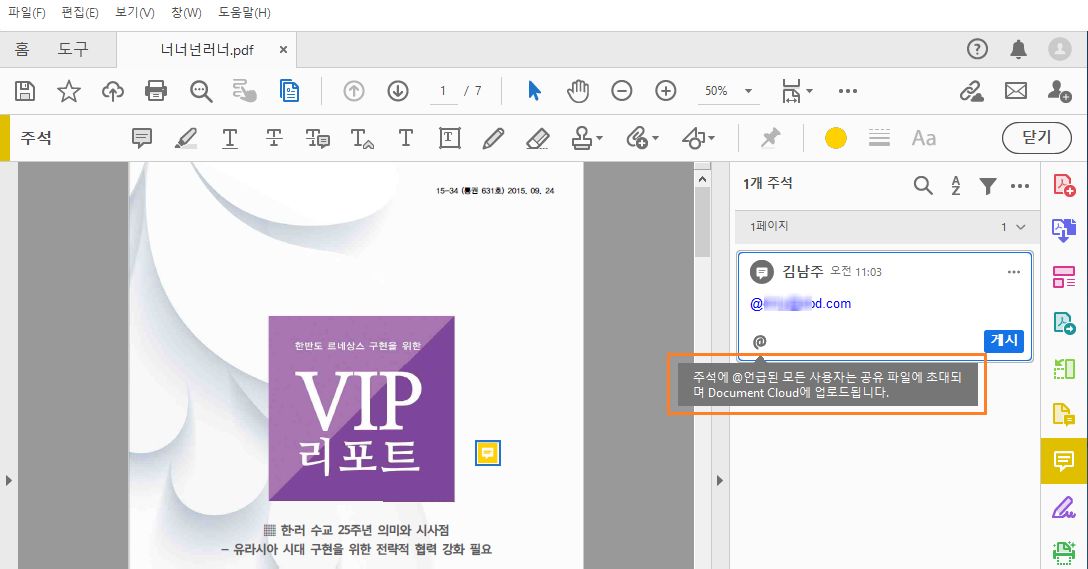Go to next page arrow
The width and height of the screenshot is (1088, 569).
[398, 91]
